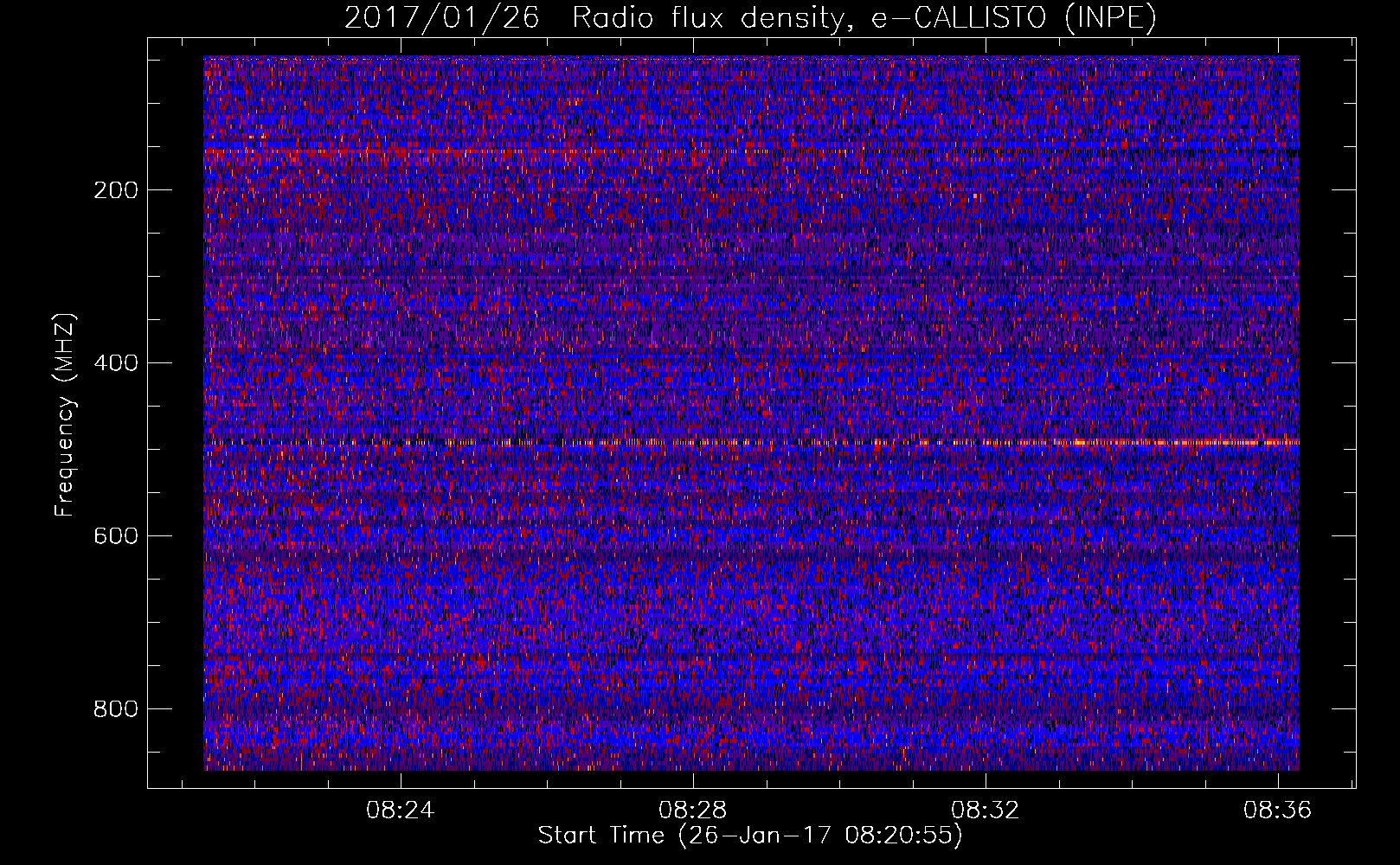Click the 800 frequency tick label

116,709
